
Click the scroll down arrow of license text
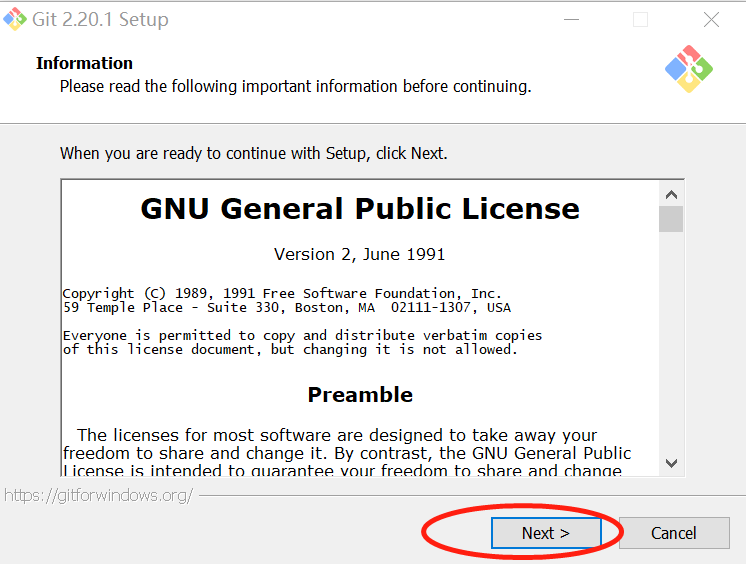(x=671, y=463)
